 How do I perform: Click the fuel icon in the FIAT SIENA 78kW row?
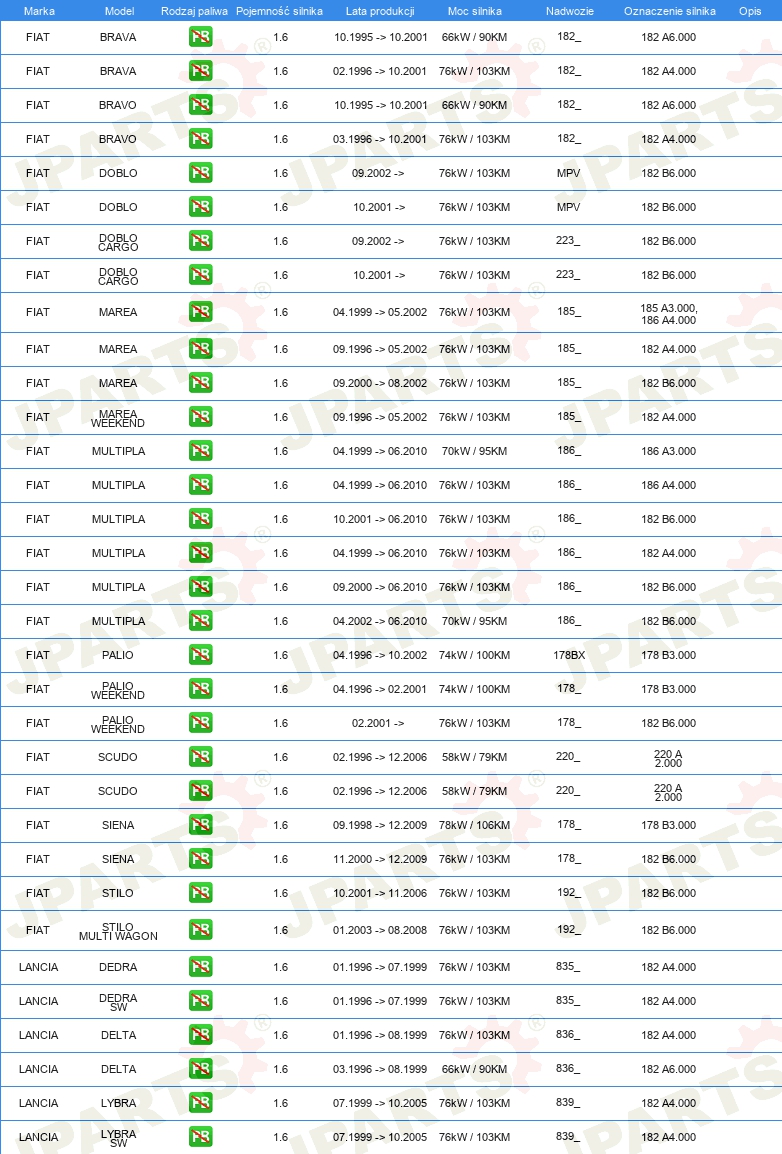pos(200,824)
